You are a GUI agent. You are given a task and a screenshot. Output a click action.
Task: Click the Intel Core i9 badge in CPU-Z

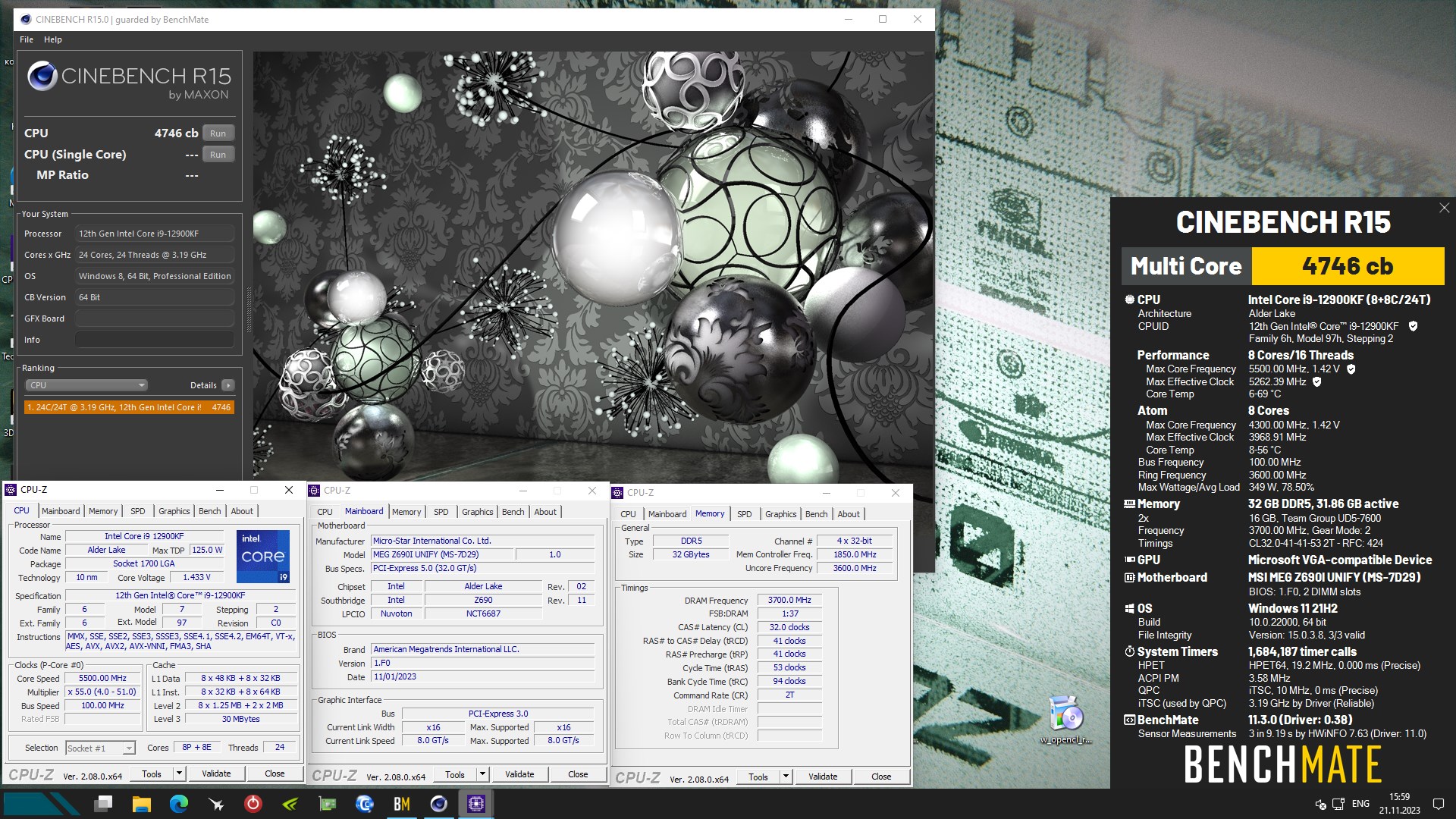(263, 556)
